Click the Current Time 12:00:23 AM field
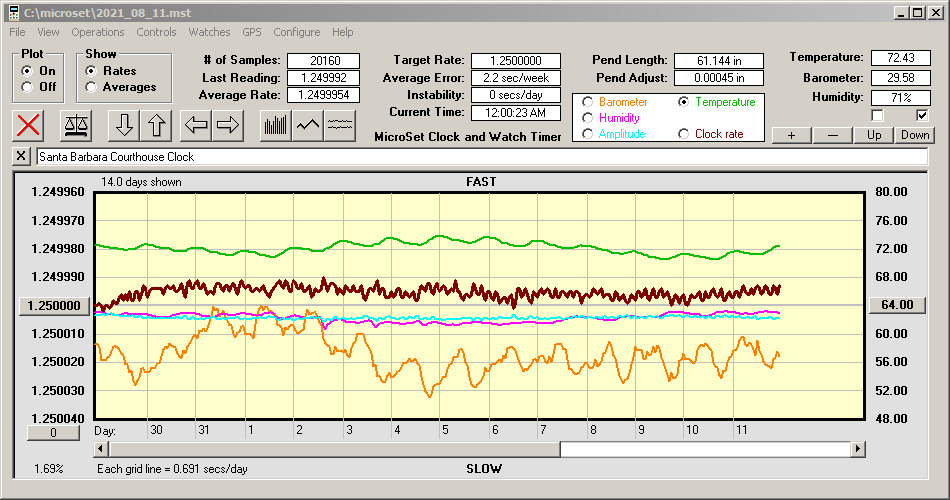The width and height of the screenshot is (950, 500). click(516, 112)
